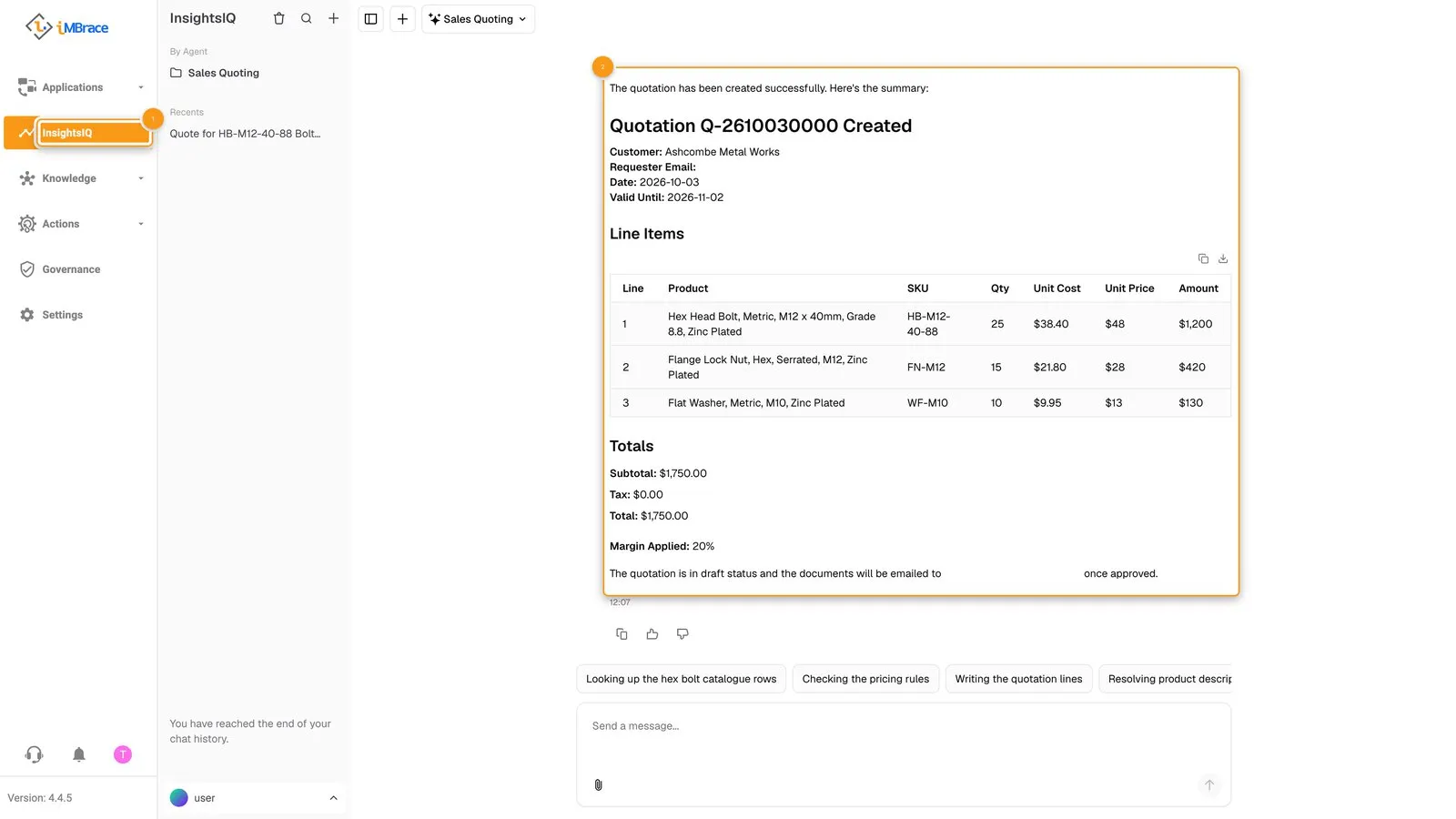Click 'Looking up the hex bolt catalogue rows' suggestion
Screen dimensions: 1456x819
click(x=681, y=679)
